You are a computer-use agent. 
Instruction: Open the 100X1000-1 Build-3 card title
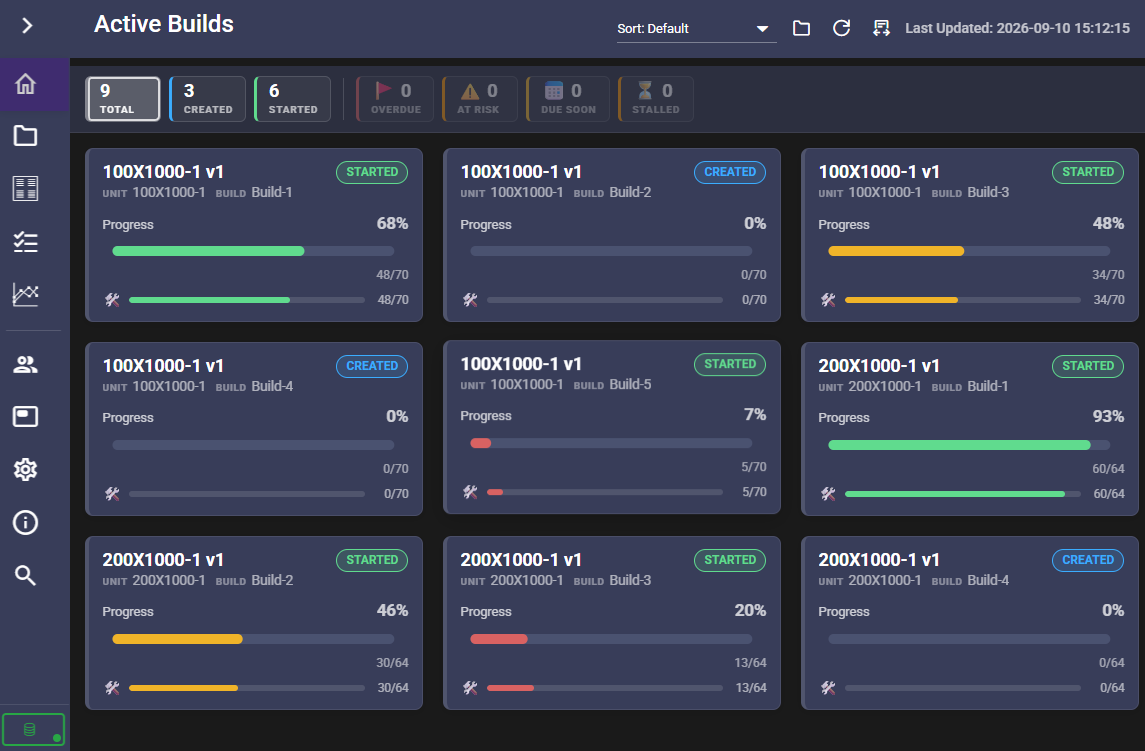878,172
